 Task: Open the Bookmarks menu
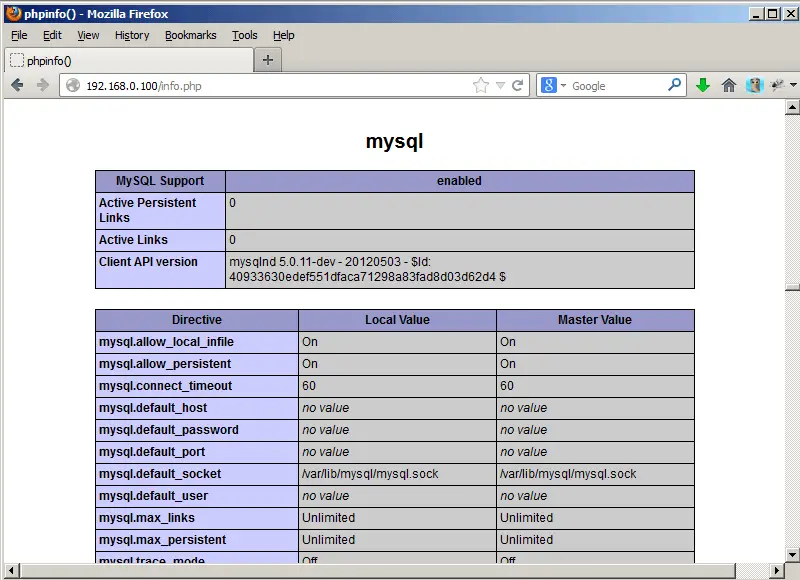point(190,35)
